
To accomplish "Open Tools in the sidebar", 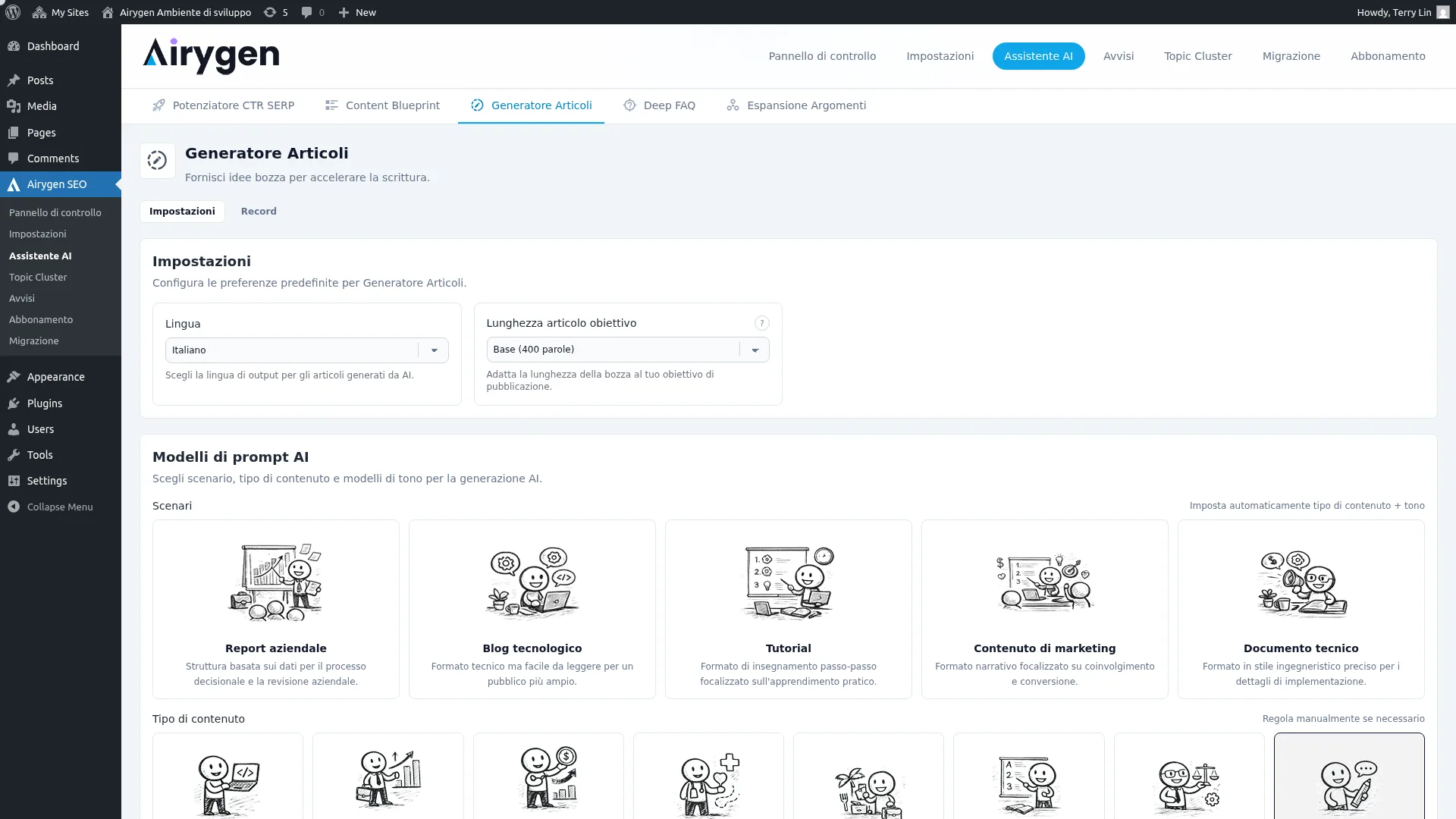I will [61, 455].
